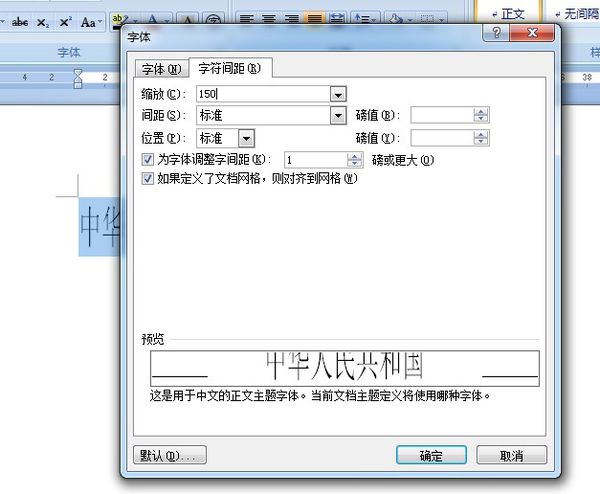Center the paragraph text
This screenshot has height=494, width=600.
(269, 19)
